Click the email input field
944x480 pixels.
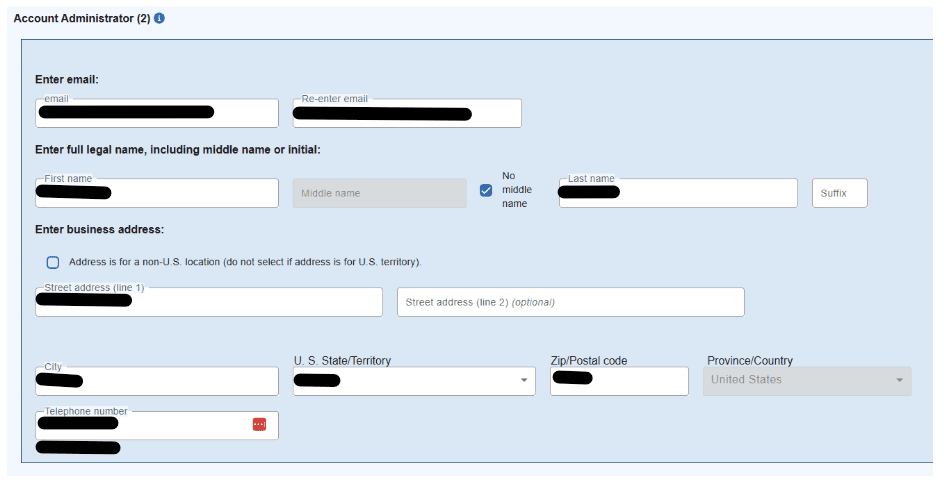(156, 113)
